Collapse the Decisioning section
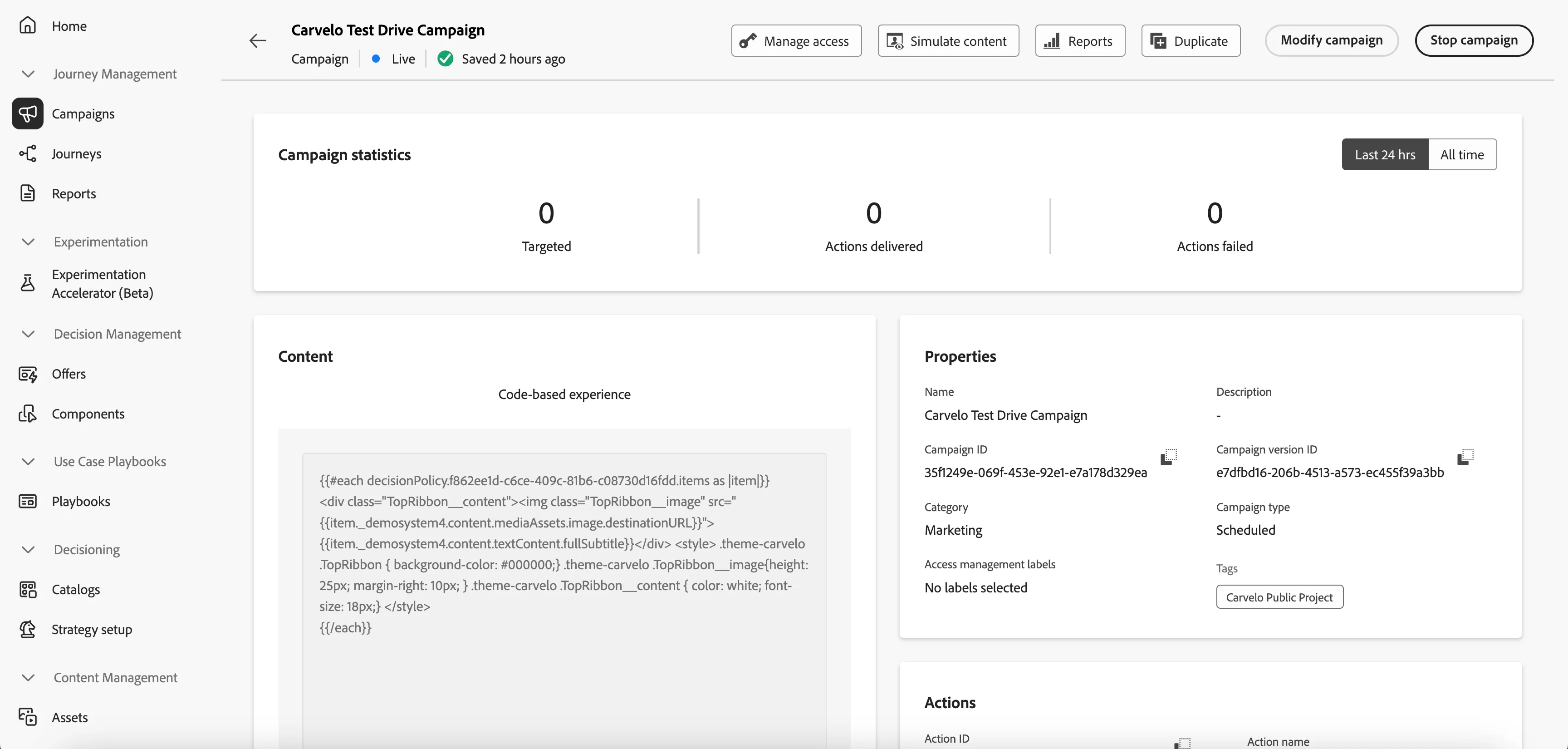Screen dimensions: 1568x749 coord(28,549)
